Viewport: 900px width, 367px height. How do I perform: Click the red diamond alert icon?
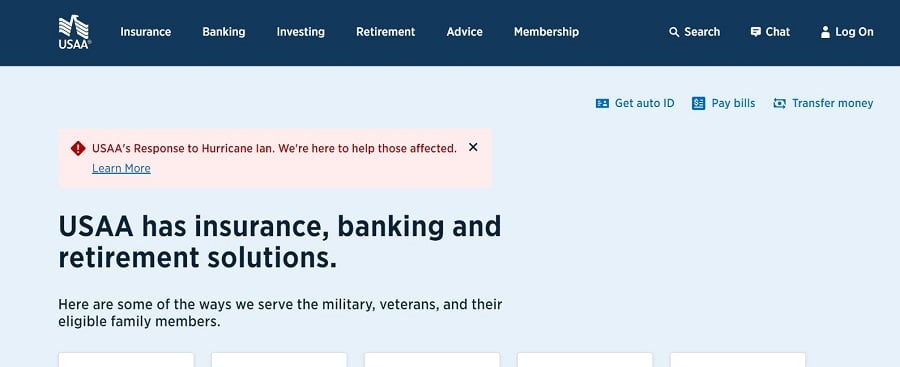click(78, 148)
